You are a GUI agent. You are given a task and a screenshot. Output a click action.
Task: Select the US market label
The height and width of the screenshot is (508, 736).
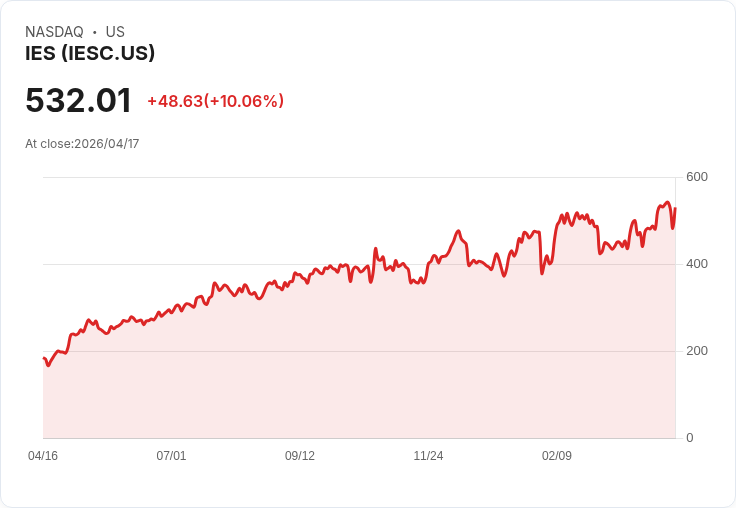(115, 32)
